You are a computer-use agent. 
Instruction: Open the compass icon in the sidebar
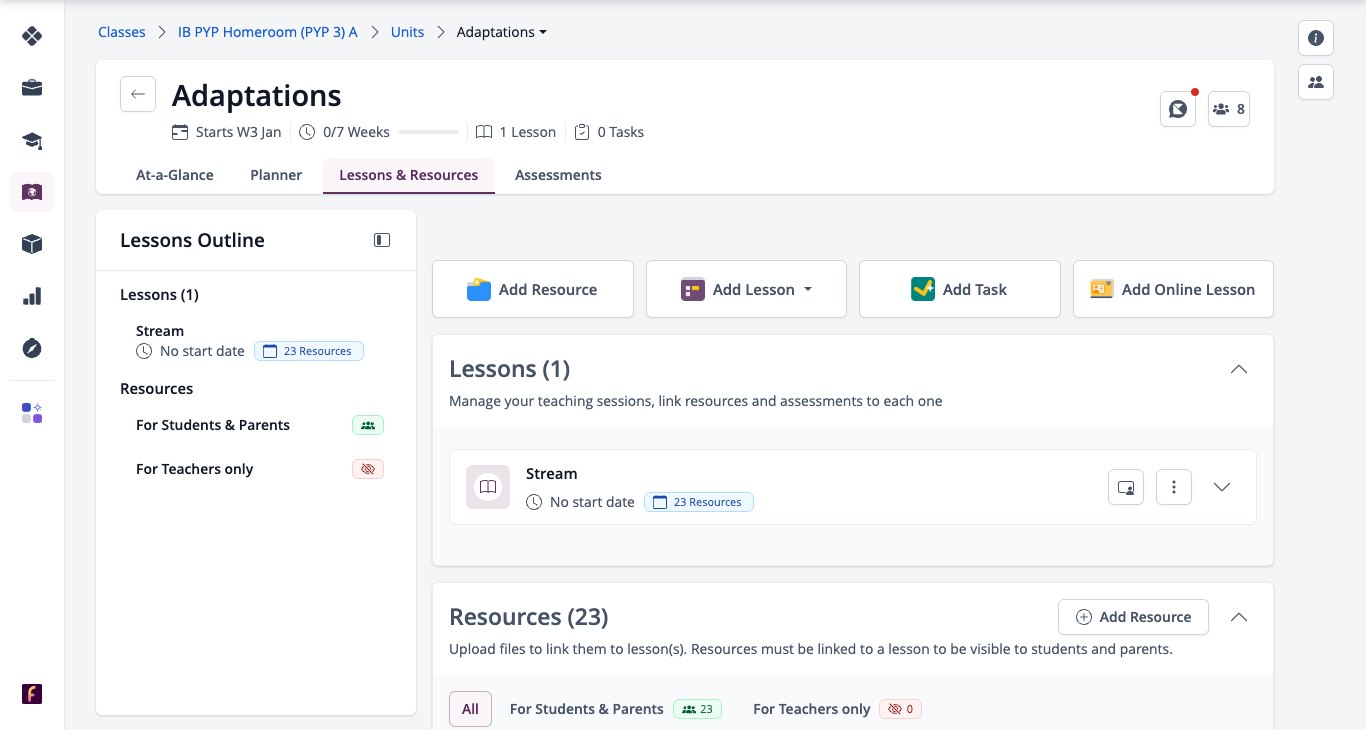pyautogui.click(x=32, y=348)
